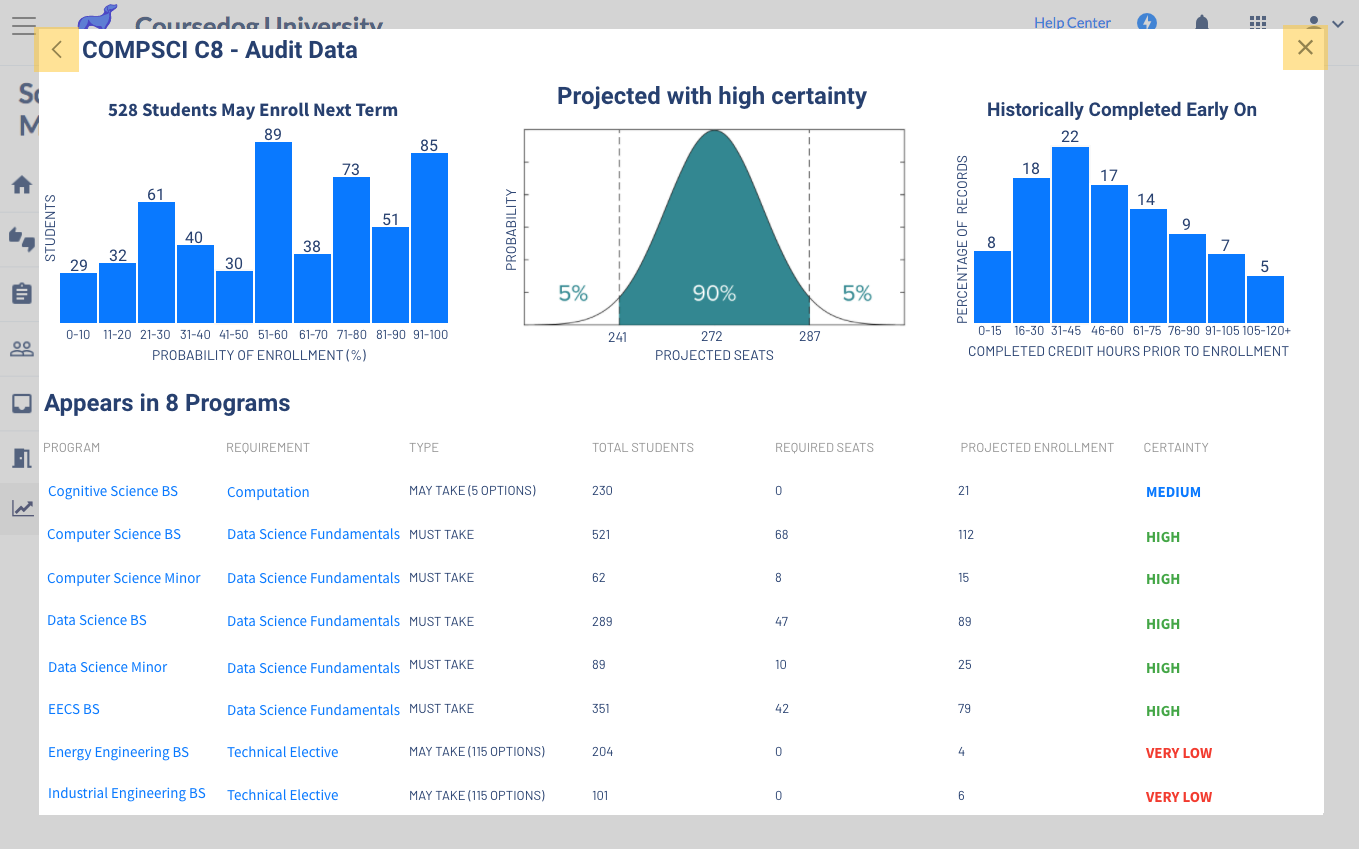
Task: Open the apps grid launcher
Action: [1258, 22]
